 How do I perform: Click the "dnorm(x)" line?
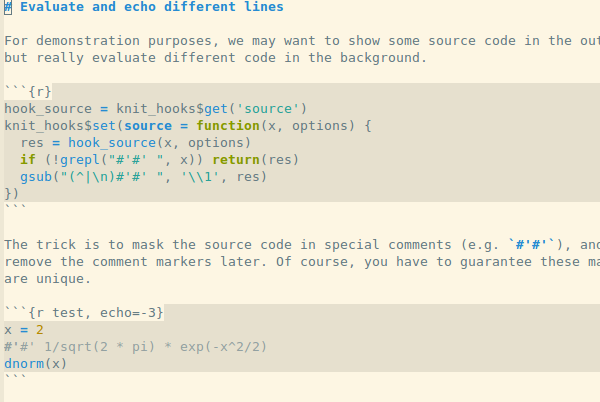[36, 363]
